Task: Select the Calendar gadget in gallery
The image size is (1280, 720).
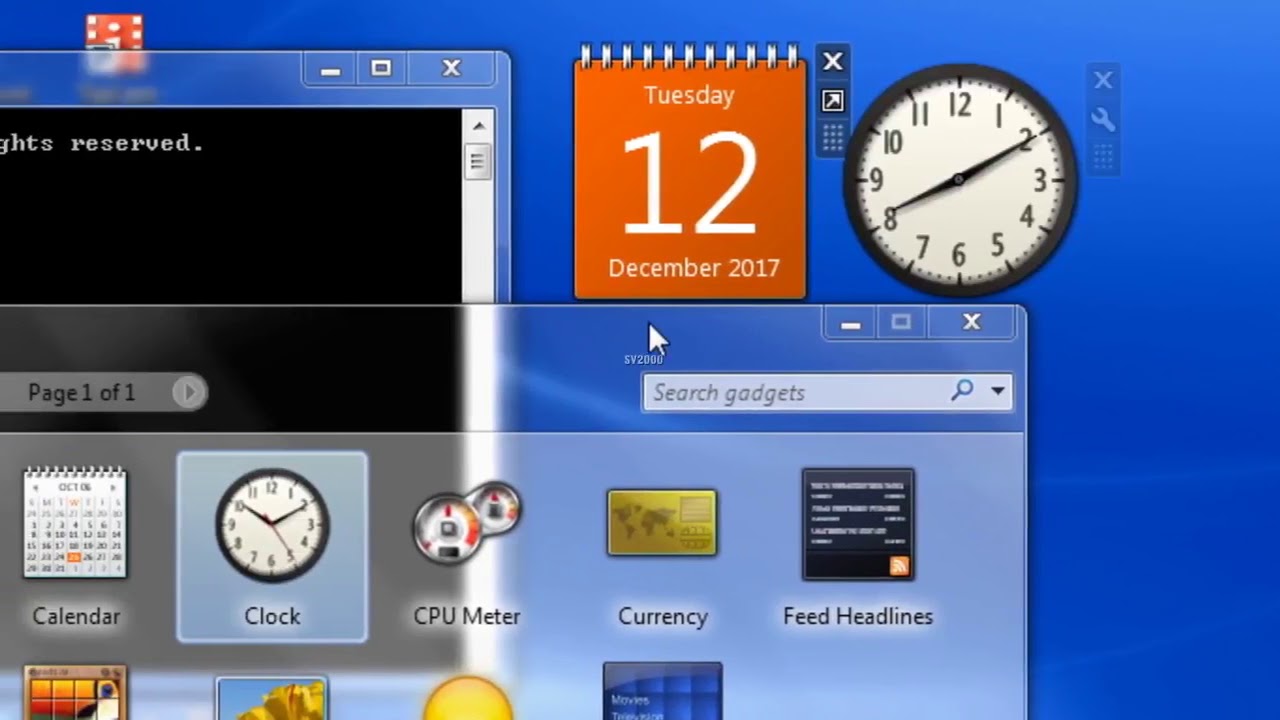Action: (75, 523)
